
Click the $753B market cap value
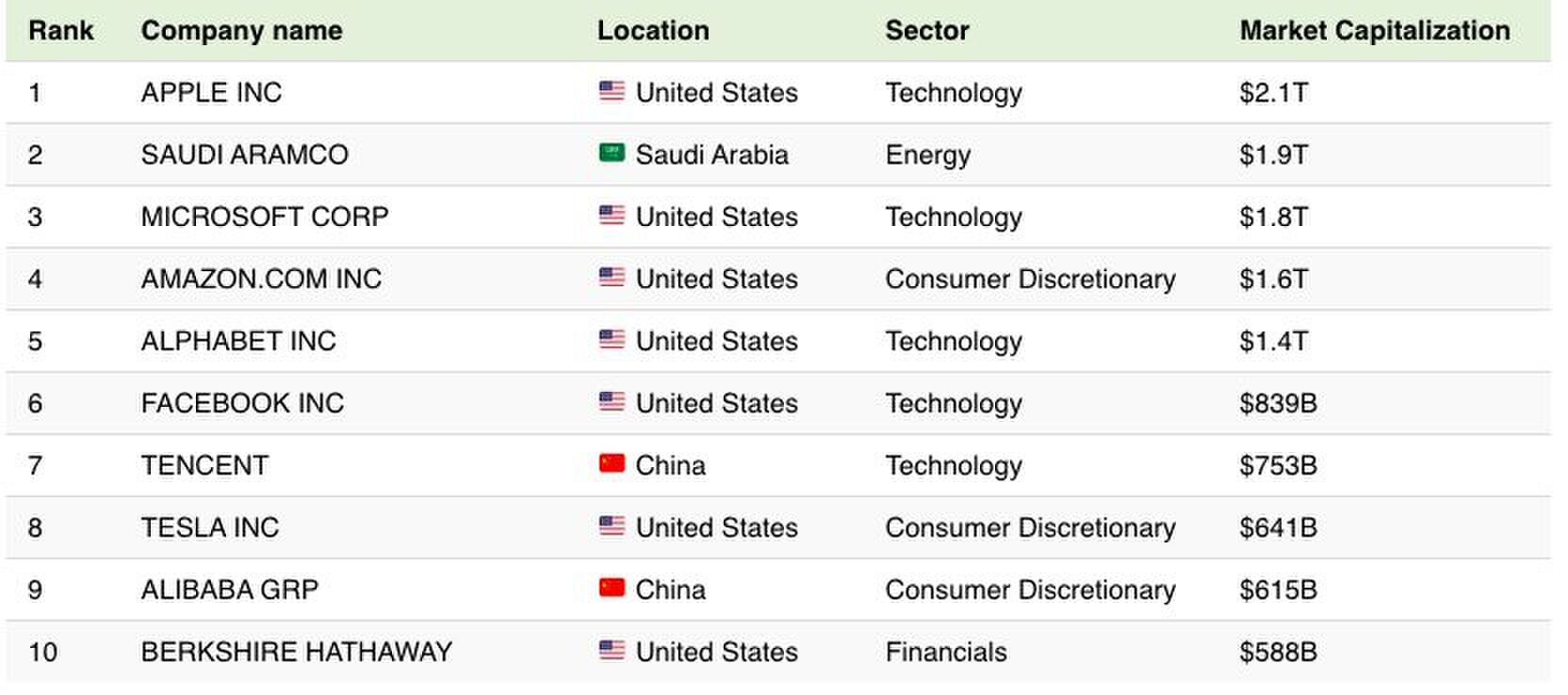[x=1278, y=465]
